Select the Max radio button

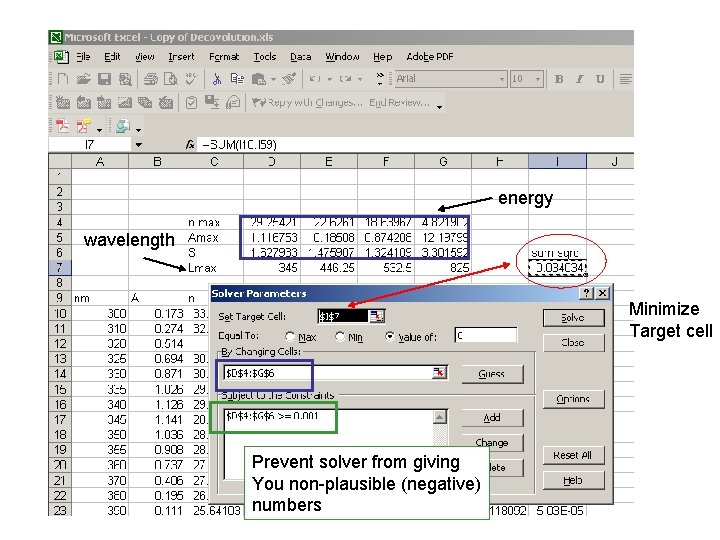290,337
